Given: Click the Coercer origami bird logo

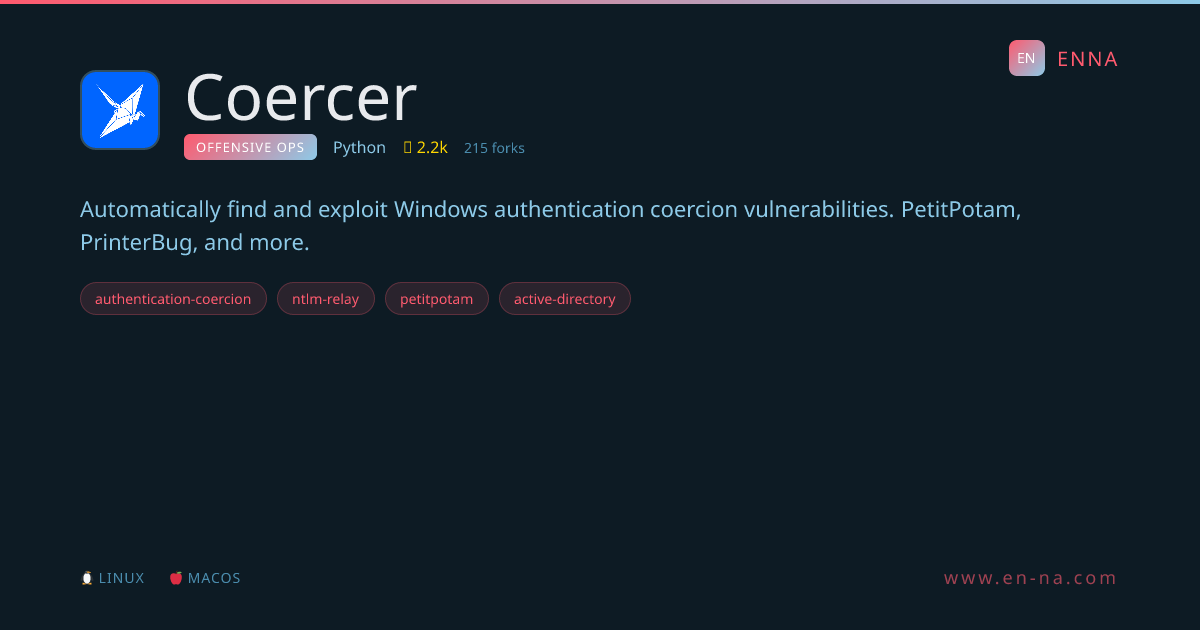Looking at the screenshot, I should (x=120, y=110).
